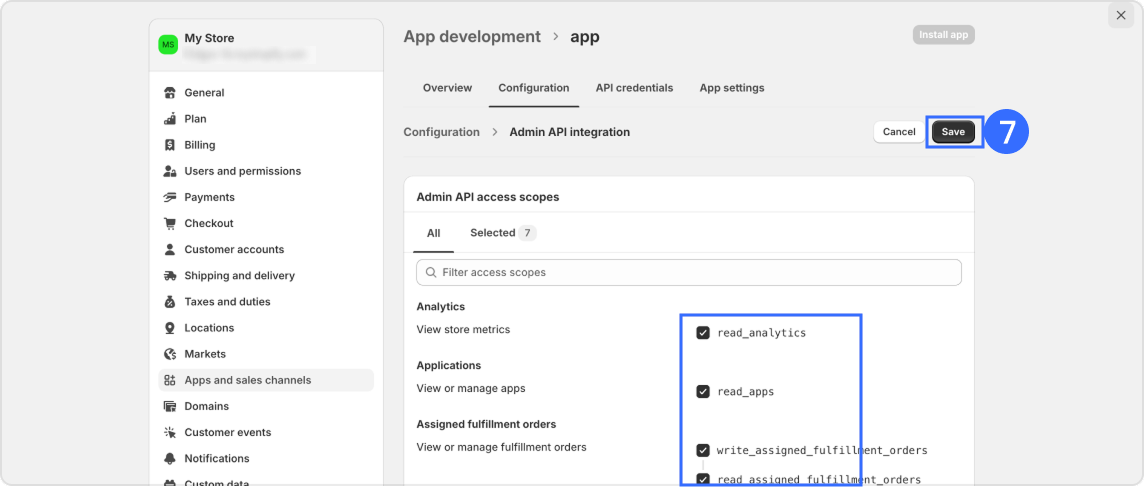This screenshot has width=1144, height=487.
Task: Uncheck write_assigned_fulfillment_orders checkbox
Action: click(703, 450)
